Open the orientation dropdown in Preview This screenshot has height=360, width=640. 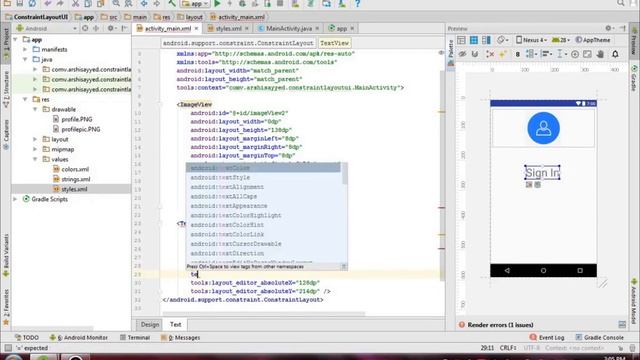[502, 40]
